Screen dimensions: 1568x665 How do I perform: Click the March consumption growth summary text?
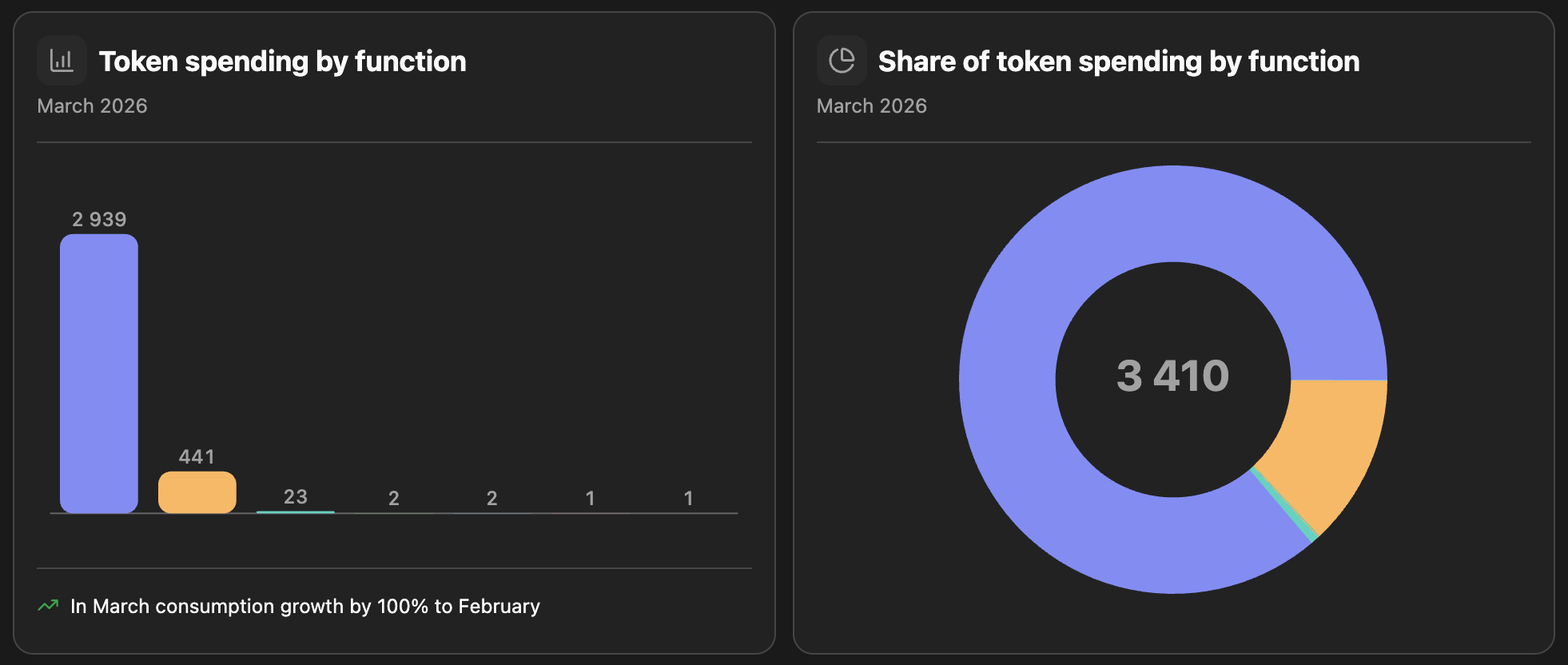point(304,606)
